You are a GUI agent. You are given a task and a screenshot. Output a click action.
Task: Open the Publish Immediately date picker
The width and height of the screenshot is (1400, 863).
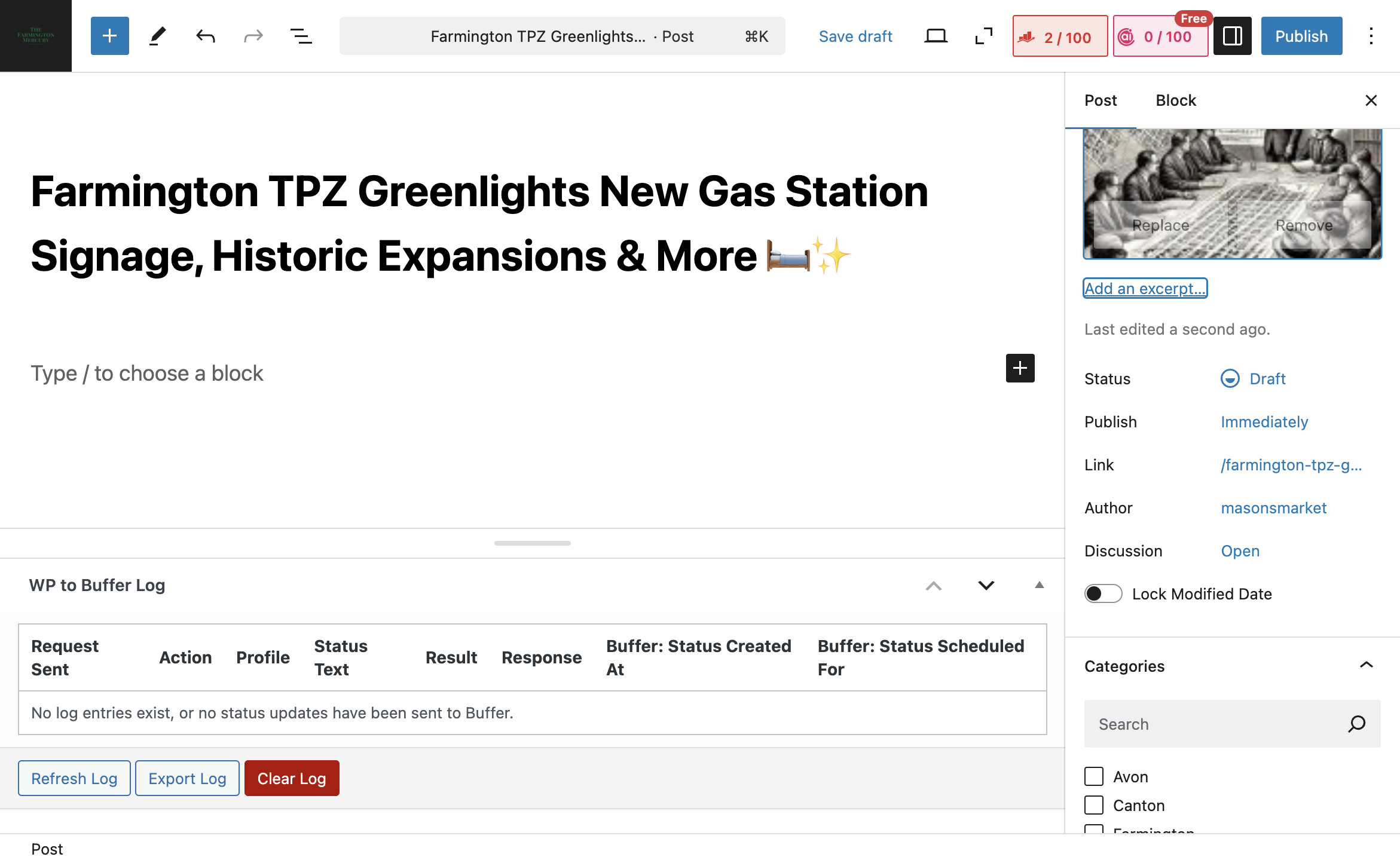(x=1264, y=422)
